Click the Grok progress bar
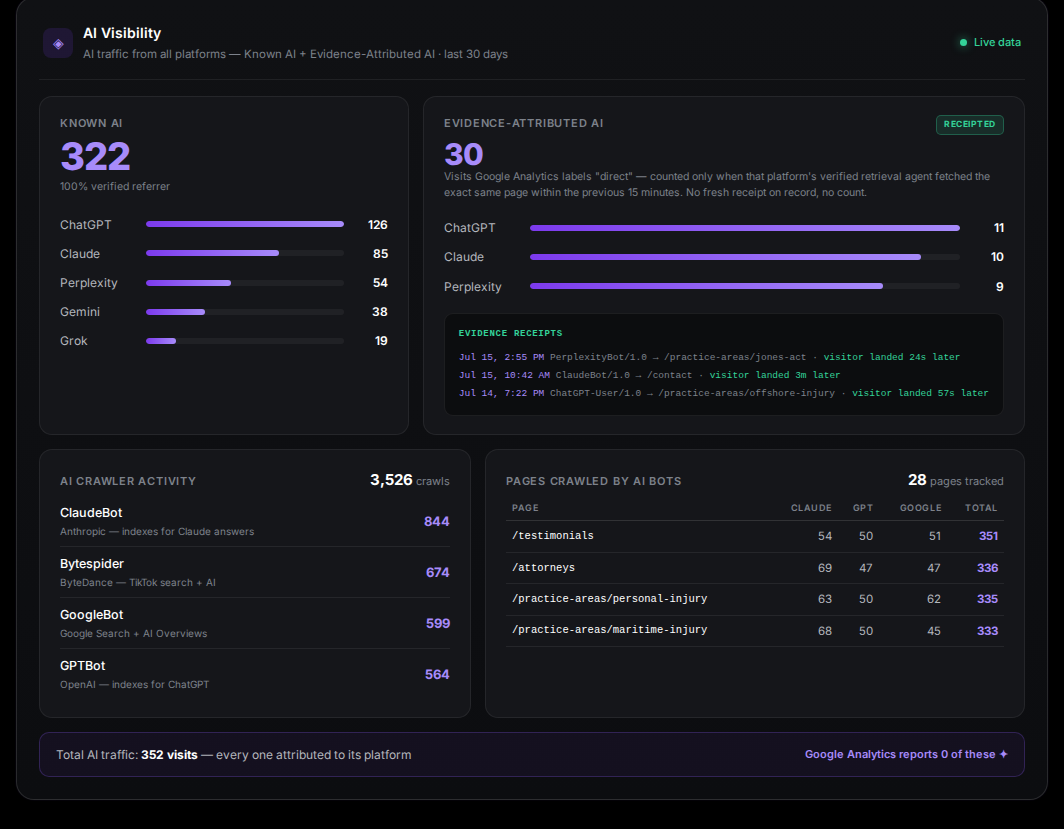This screenshot has width=1064, height=829. (244, 341)
